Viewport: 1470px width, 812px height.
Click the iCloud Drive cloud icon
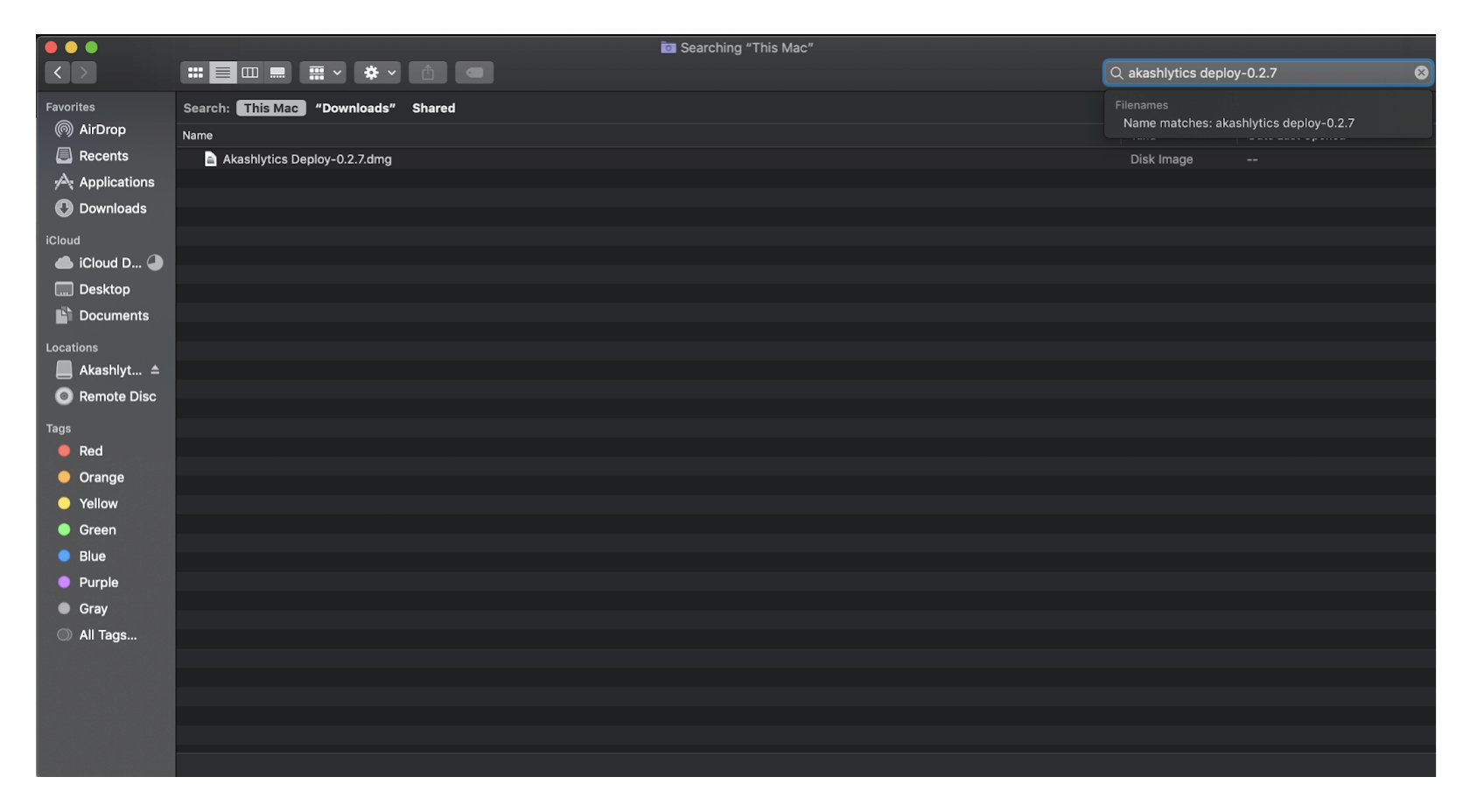pyautogui.click(x=64, y=262)
